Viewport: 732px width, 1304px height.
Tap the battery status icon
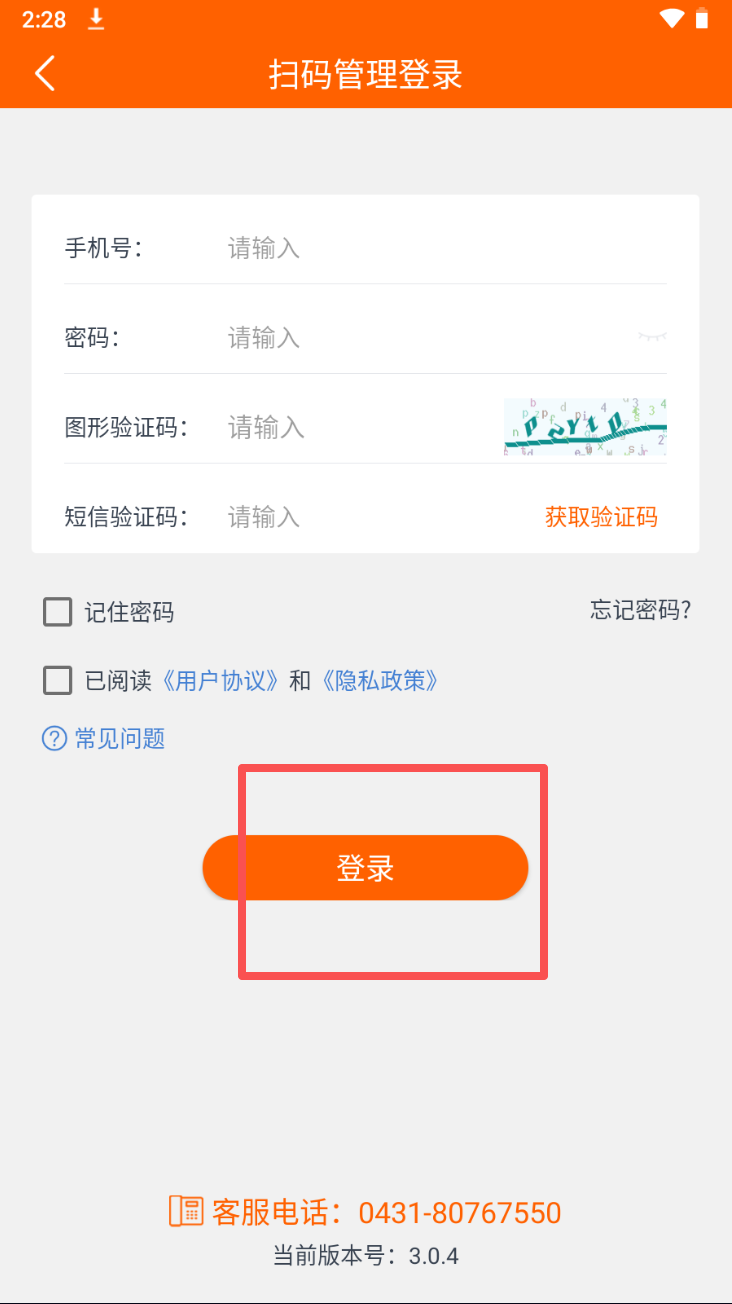tap(702, 19)
